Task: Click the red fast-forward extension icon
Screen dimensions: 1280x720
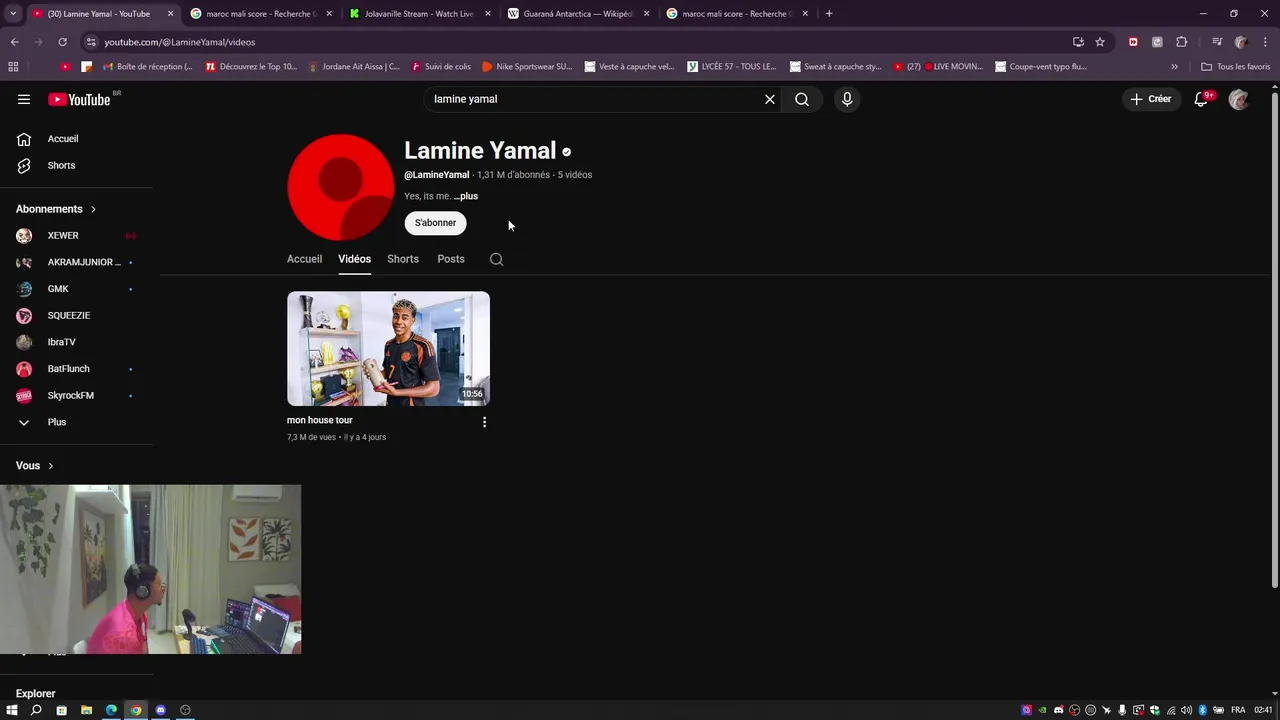Action: (1133, 42)
